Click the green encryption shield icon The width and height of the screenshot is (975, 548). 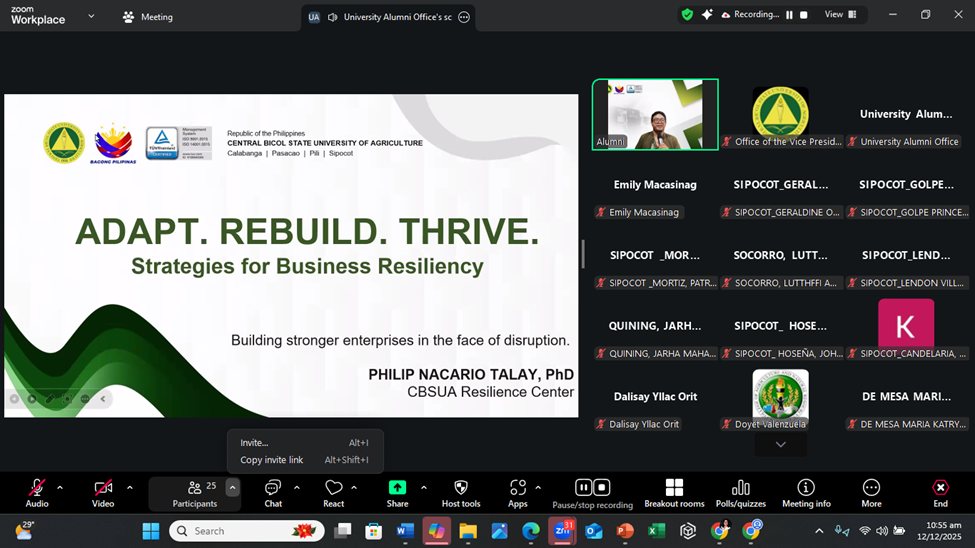[x=687, y=15]
